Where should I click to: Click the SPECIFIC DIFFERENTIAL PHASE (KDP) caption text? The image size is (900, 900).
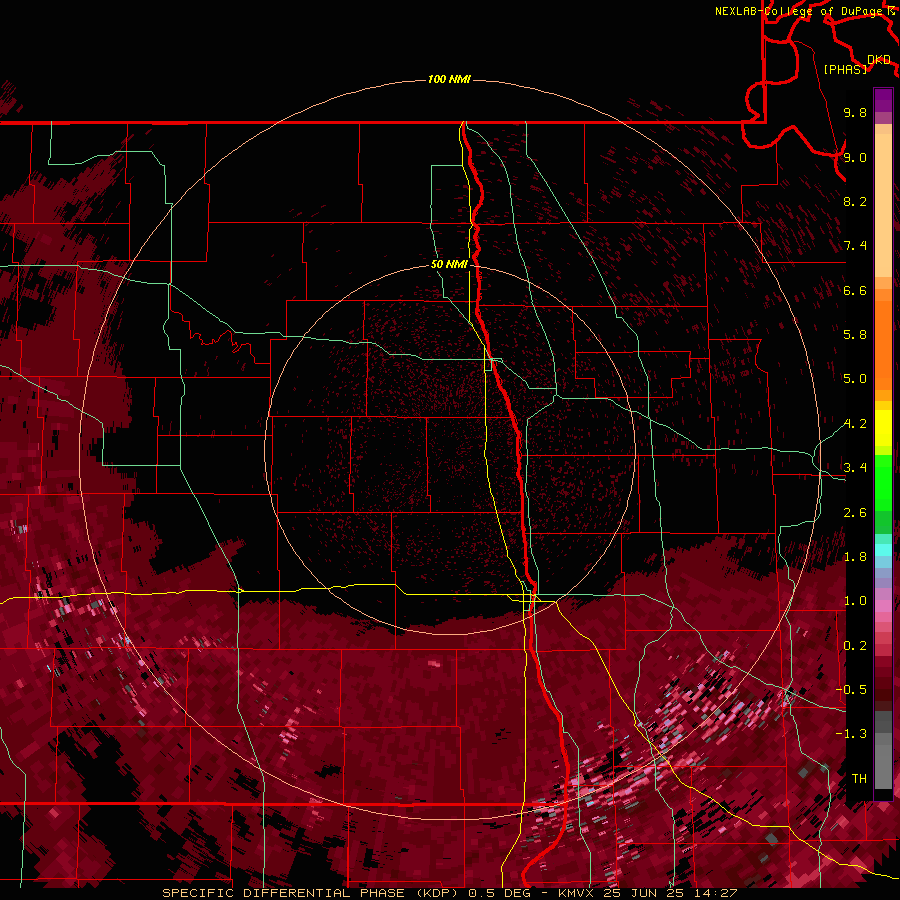312,893
